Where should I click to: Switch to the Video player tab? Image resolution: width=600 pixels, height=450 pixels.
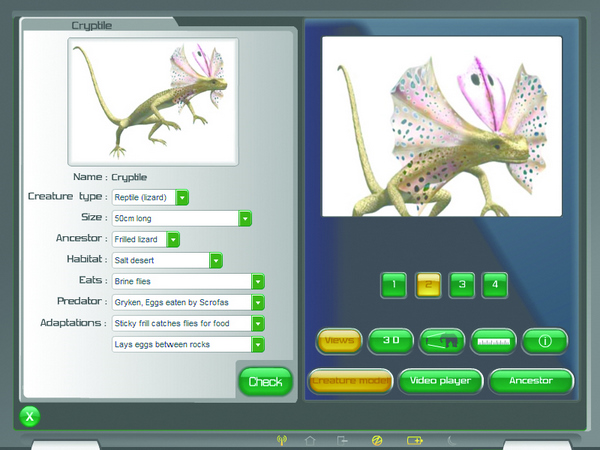click(441, 381)
